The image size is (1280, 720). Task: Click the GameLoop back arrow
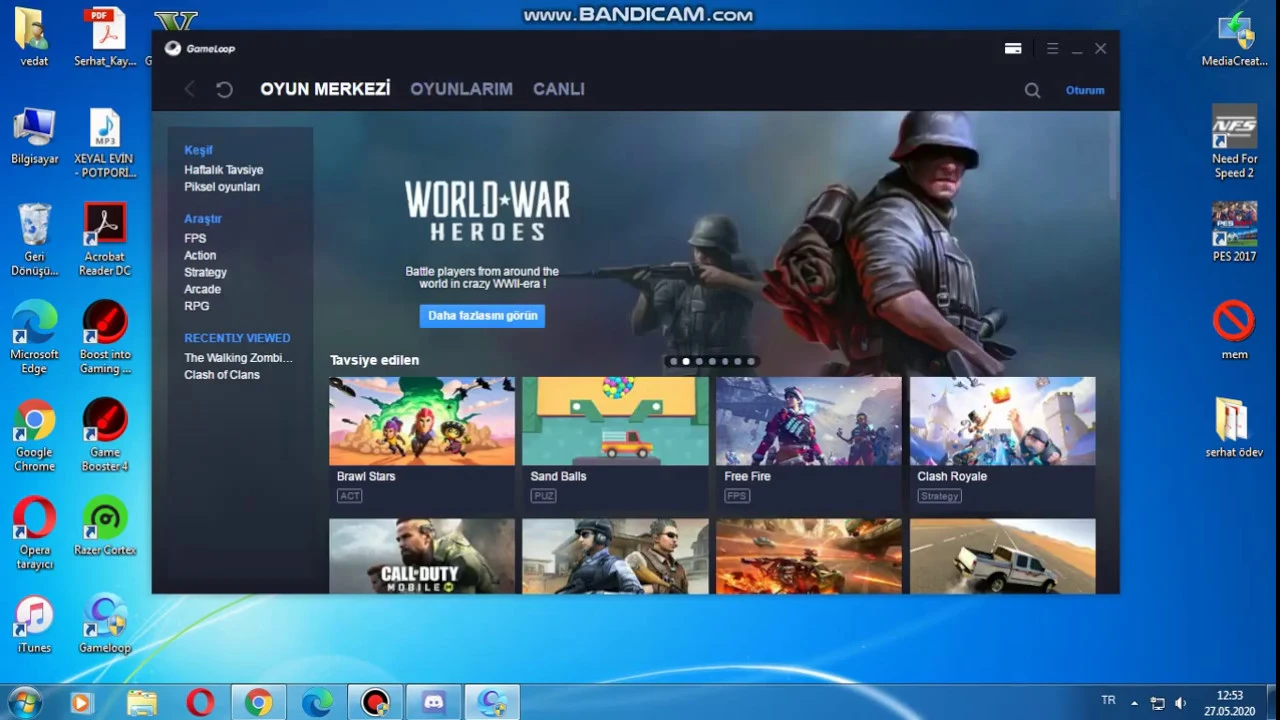[189, 90]
